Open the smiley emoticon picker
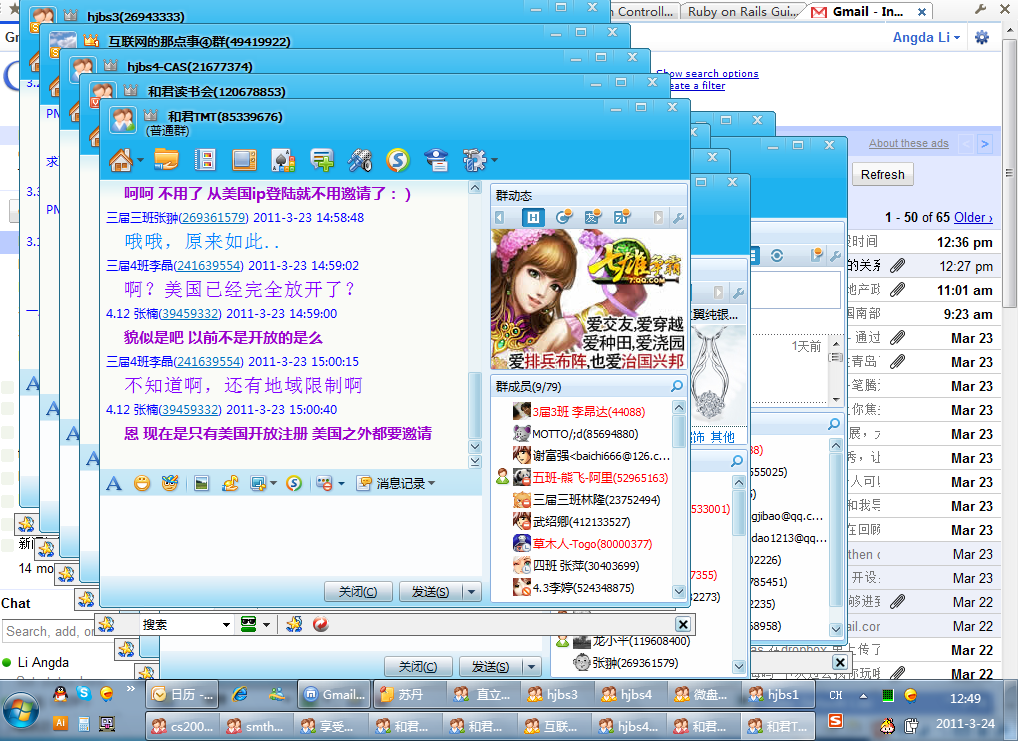1018x741 pixels. coord(142,484)
